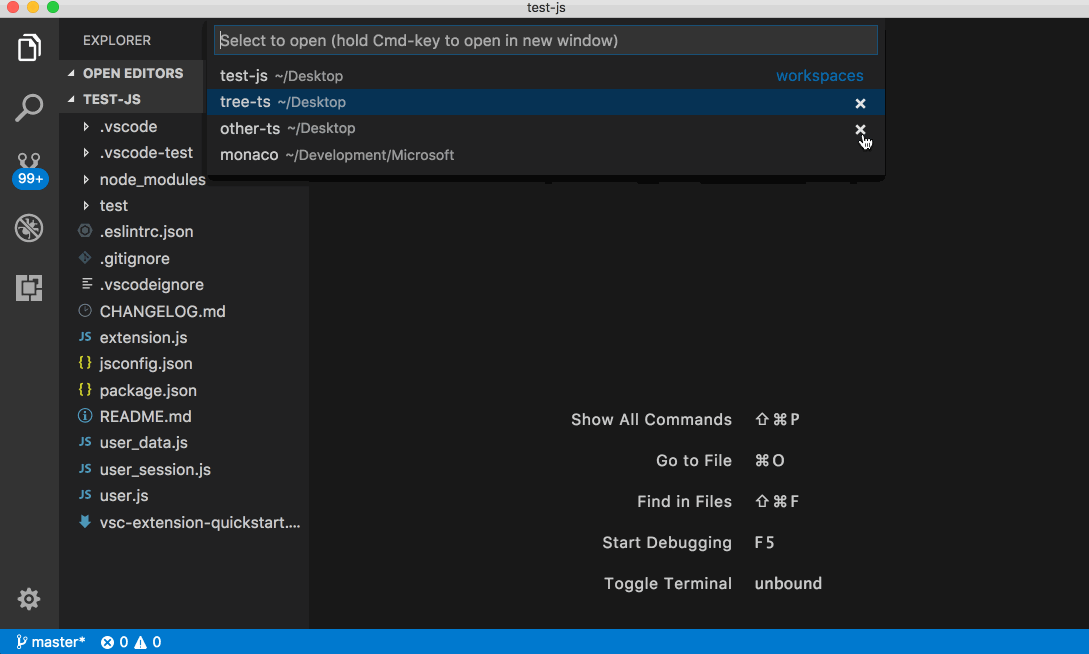Open Source Control view with 99+ badge

[29, 168]
